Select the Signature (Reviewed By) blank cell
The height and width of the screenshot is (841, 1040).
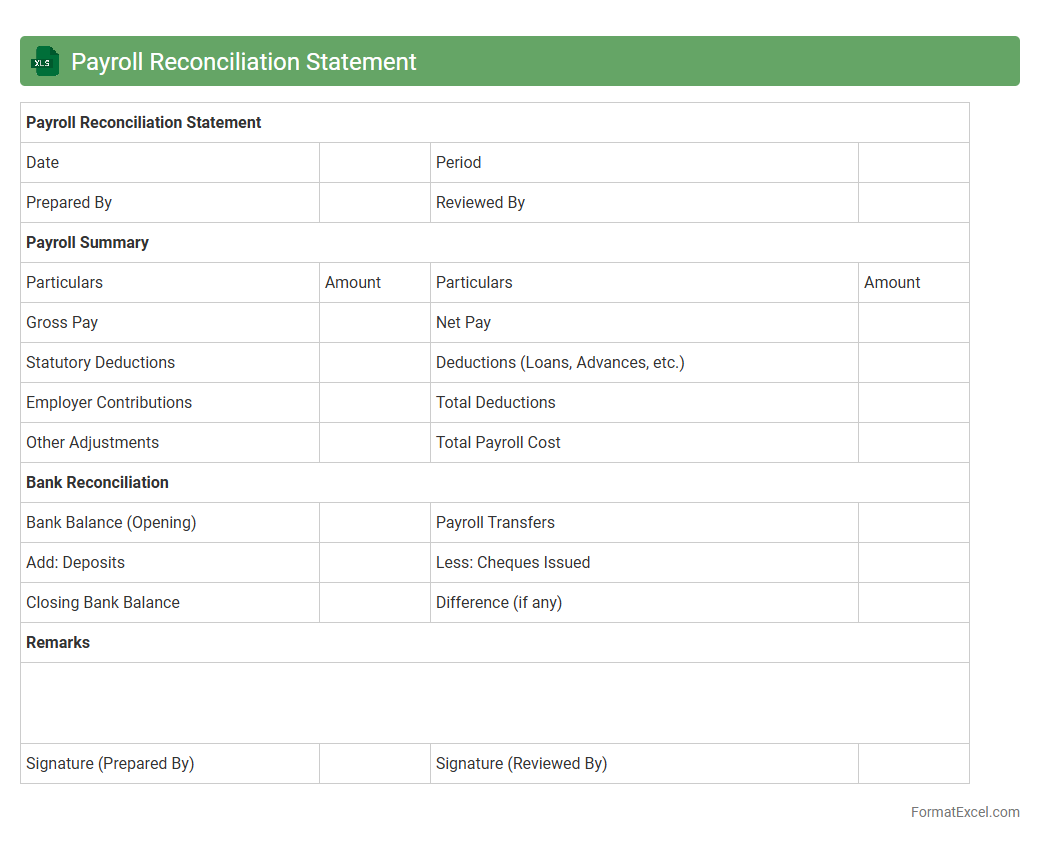pyautogui.click(x=913, y=764)
